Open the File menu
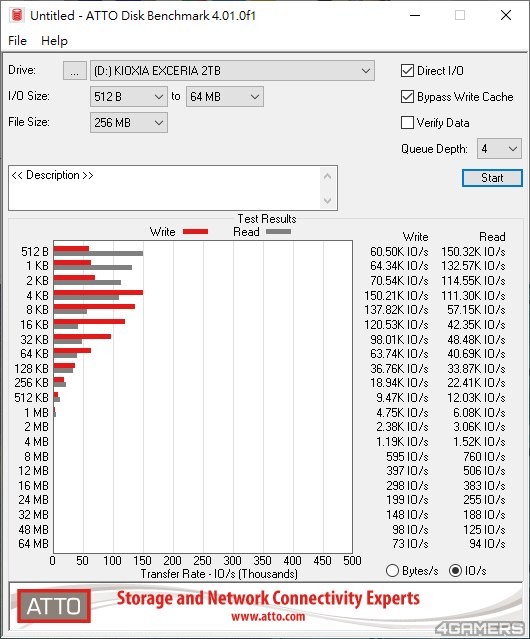The image size is (530, 639). (x=18, y=41)
